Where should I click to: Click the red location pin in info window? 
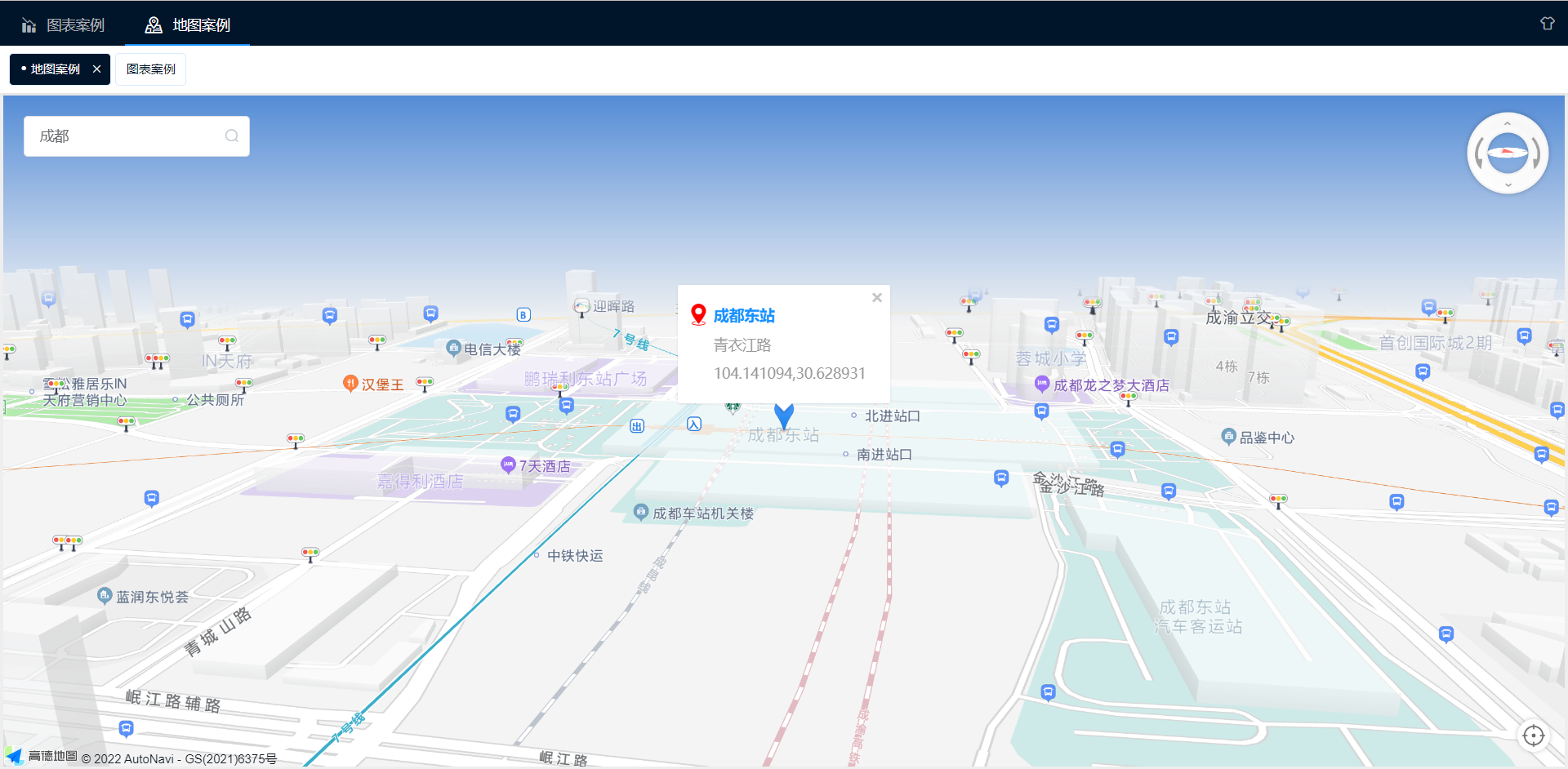(x=698, y=315)
